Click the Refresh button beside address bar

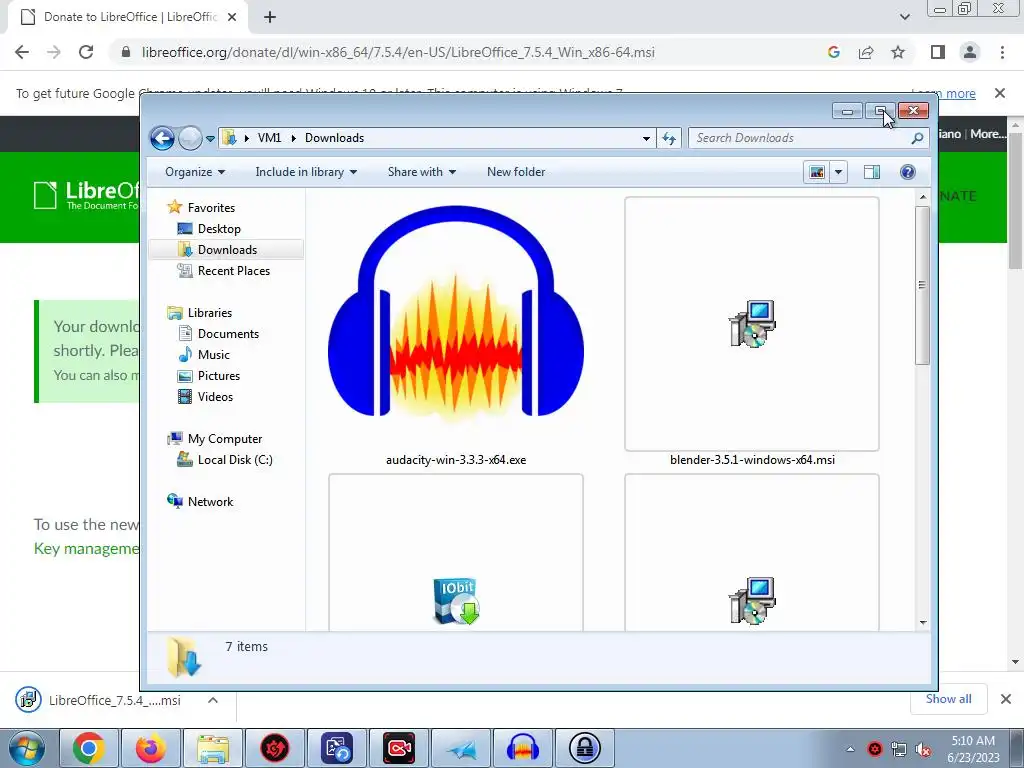(x=669, y=138)
